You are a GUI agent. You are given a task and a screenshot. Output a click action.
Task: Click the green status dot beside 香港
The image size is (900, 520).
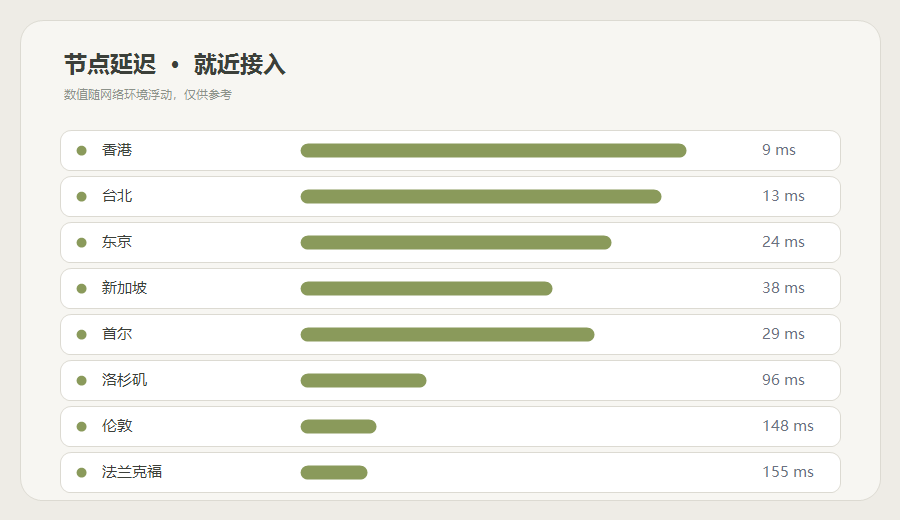(82, 150)
